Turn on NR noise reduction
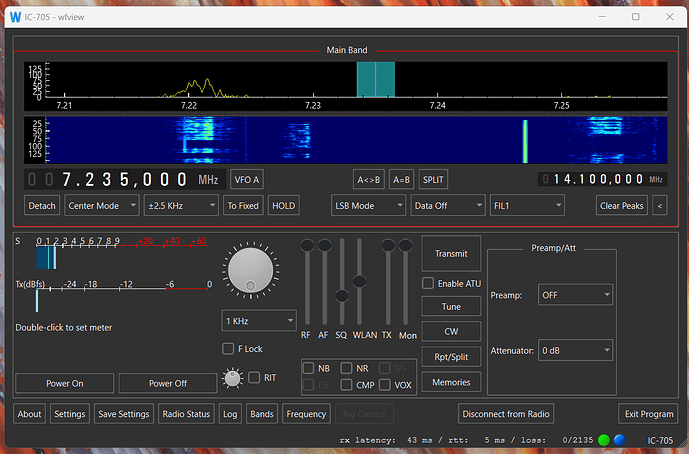The image size is (689, 454). pyautogui.click(x=346, y=368)
